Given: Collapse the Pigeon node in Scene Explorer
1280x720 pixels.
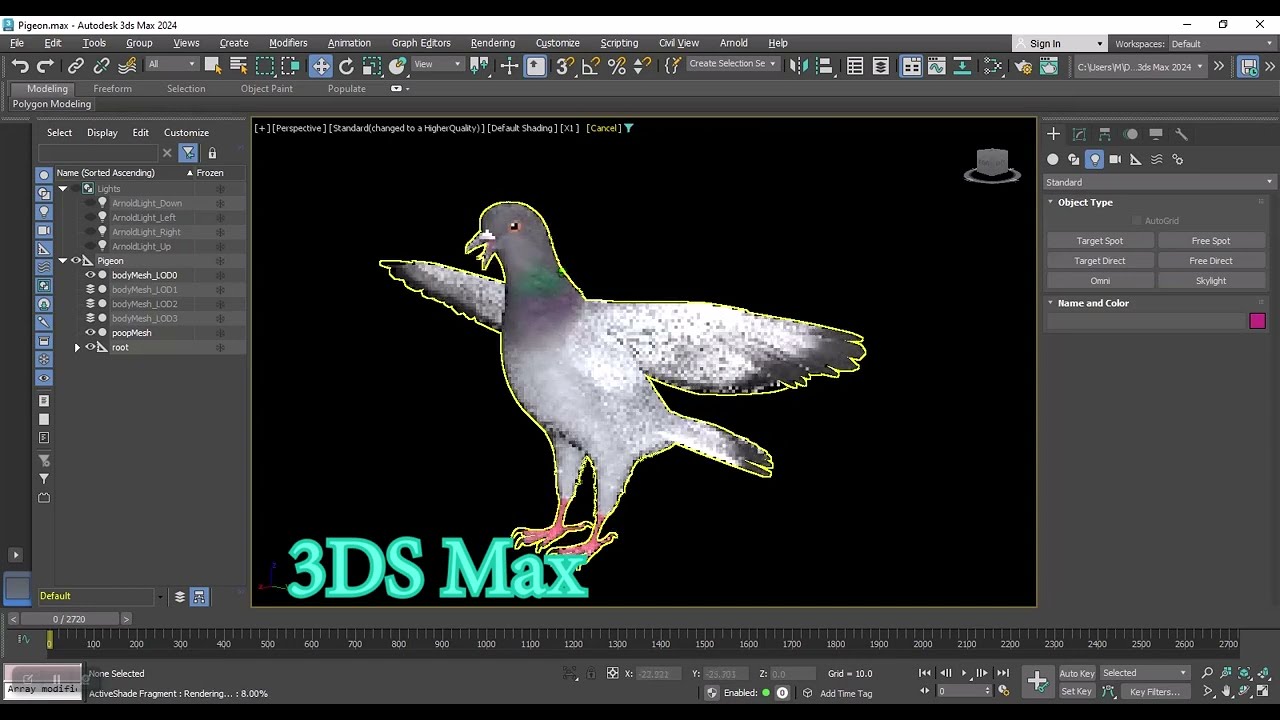Looking at the screenshot, I should pyautogui.click(x=63, y=261).
